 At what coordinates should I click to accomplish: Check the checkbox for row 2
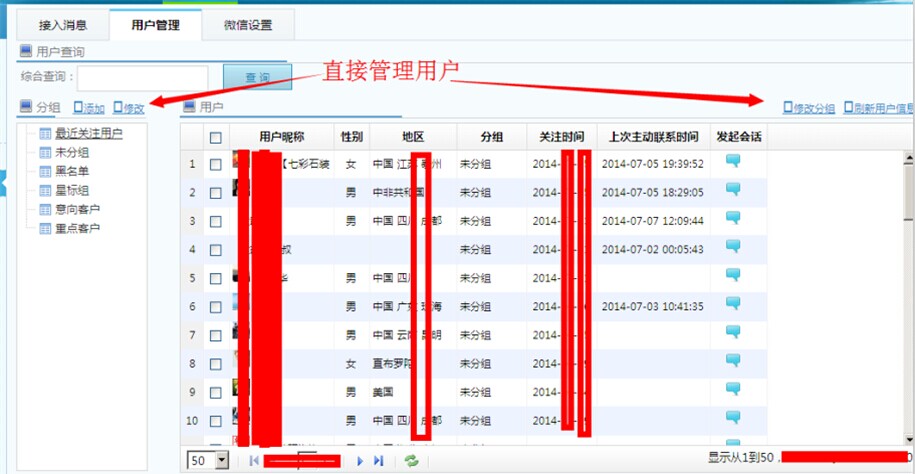[x=216, y=192]
